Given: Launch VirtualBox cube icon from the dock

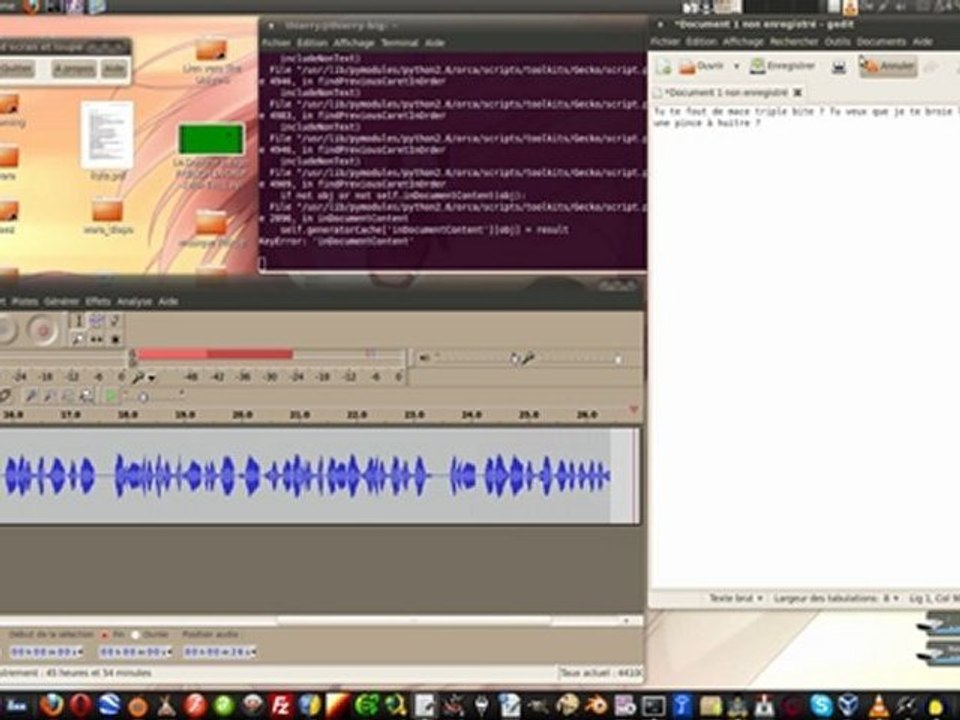Looking at the screenshot, I should click(849, 706).
